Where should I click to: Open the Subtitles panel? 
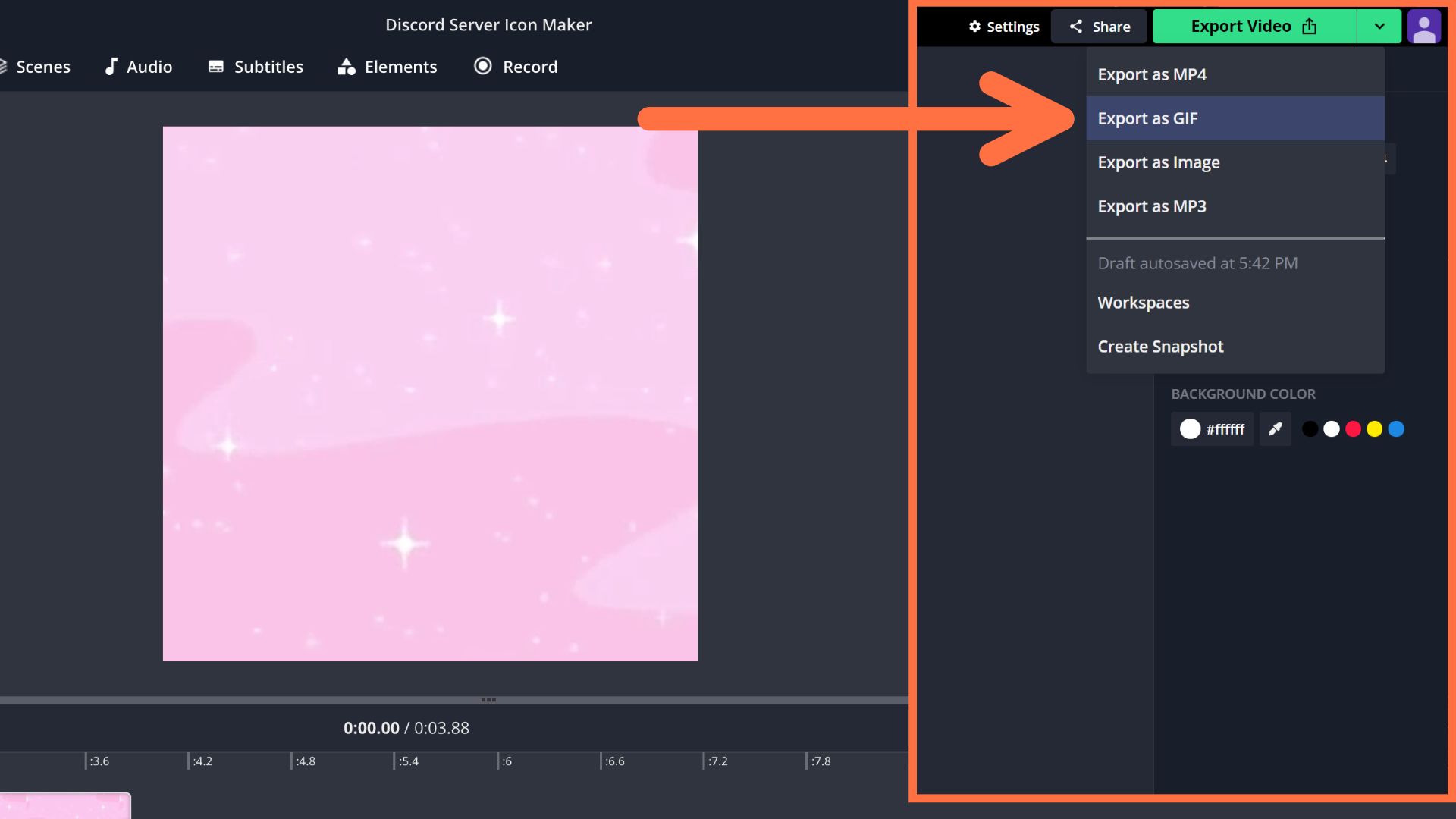256,66
